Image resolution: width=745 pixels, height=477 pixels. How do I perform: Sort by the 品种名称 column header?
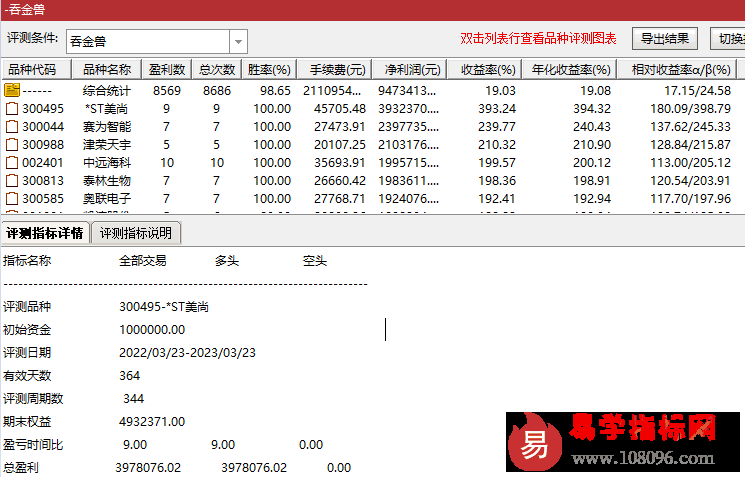[107, 70]
